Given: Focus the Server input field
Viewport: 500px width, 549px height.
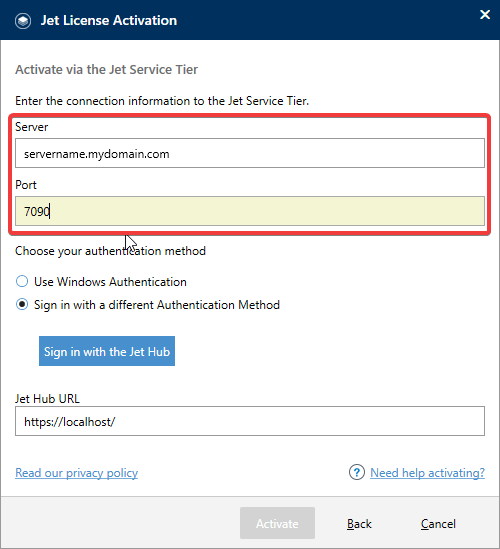Looking at the screenshot, I should (250, 153).
